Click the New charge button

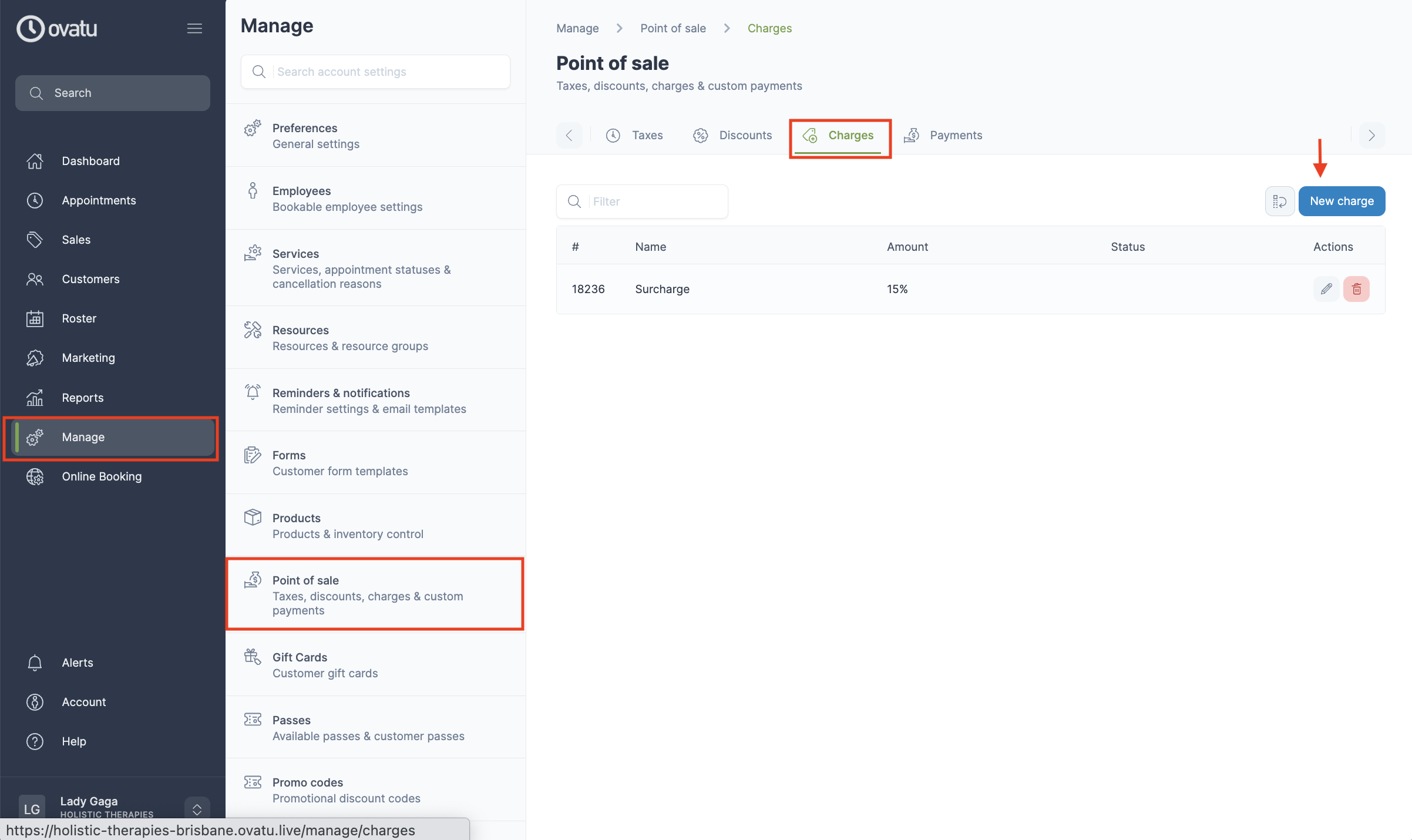tap(1342, 201)
